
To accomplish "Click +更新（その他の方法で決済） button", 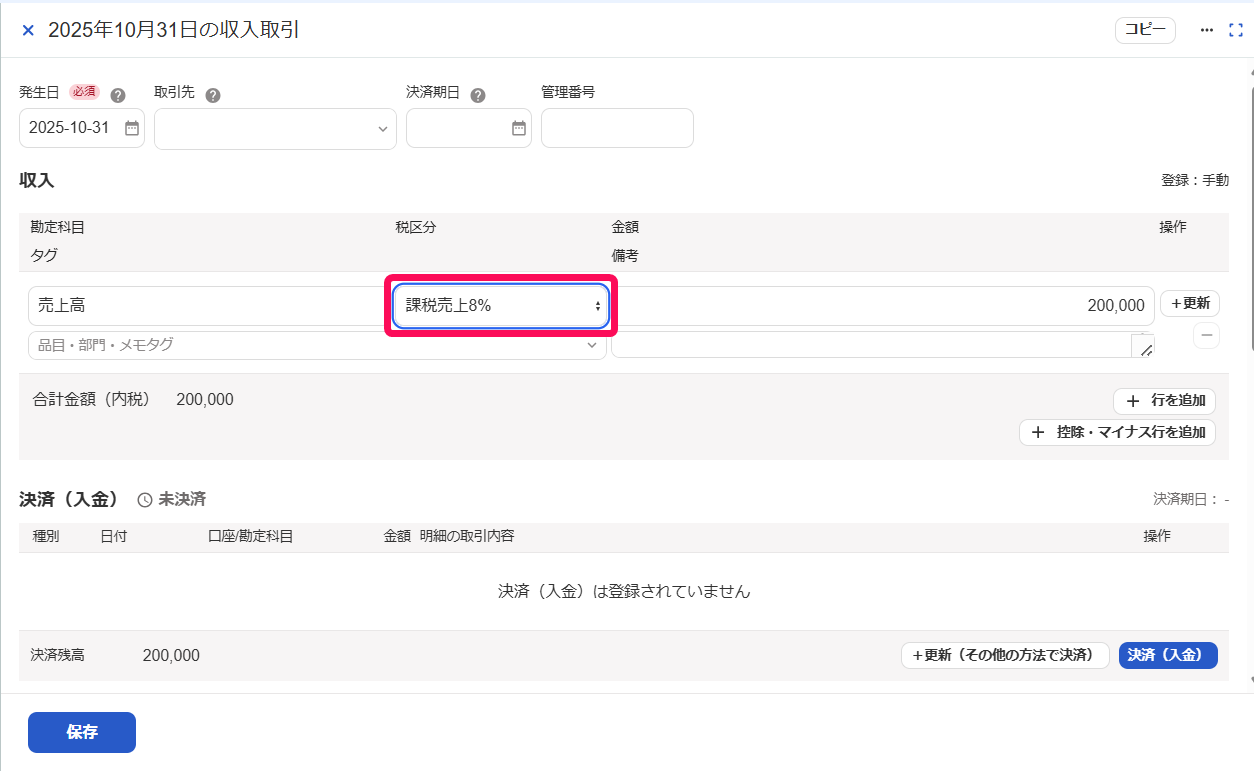I will click(1005, 656).
